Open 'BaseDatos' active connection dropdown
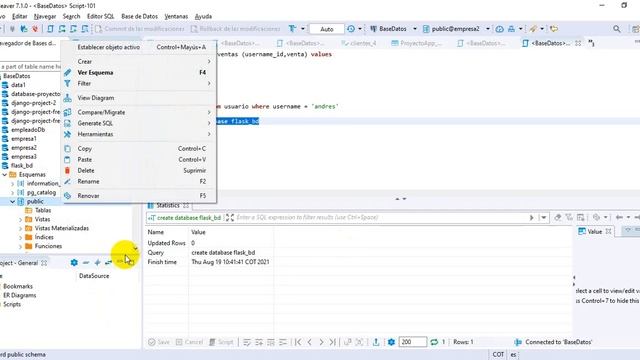Viewport: 640px width, 360px height. 393,29
